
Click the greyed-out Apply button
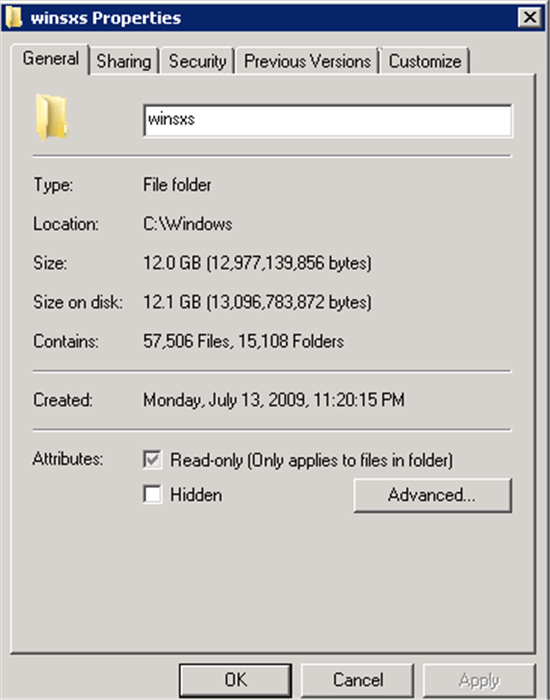(x=479, y=680)
